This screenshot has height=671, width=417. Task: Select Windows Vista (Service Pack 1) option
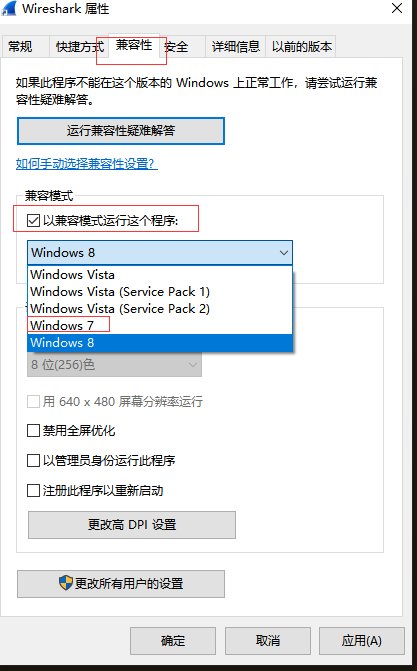[160, 291]
